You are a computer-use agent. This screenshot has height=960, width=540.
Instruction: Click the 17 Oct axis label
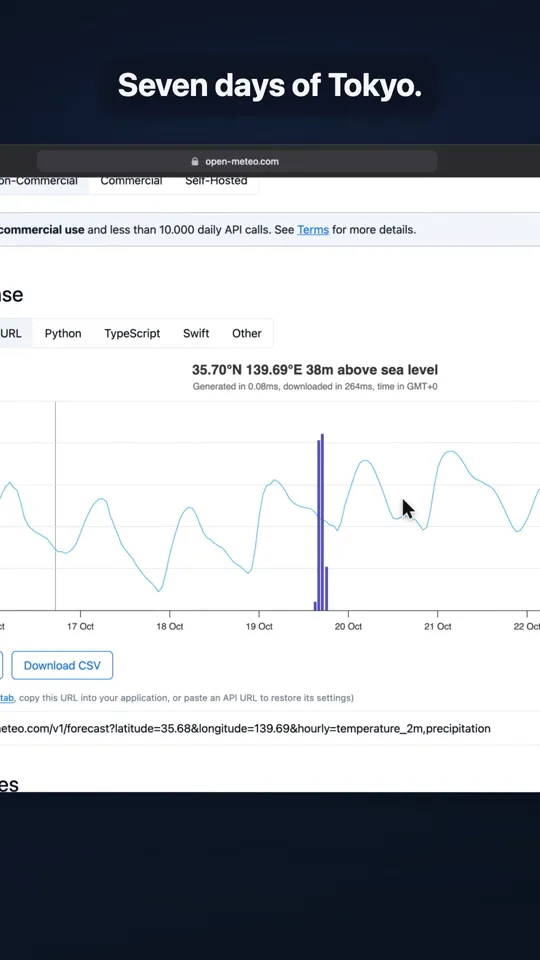81,626
